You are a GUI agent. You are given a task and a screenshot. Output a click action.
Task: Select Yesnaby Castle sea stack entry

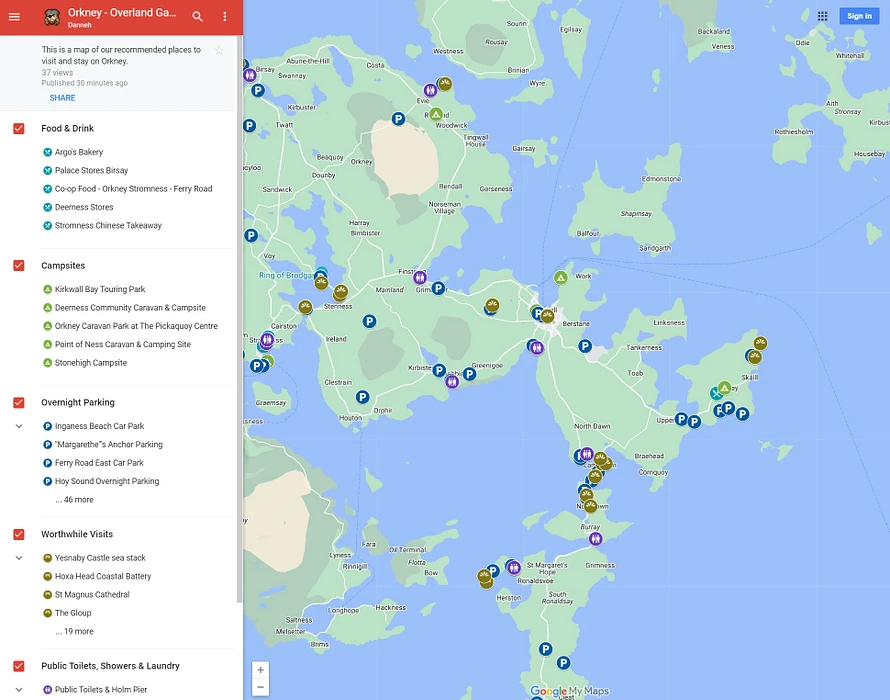click(x=100, y=558)
